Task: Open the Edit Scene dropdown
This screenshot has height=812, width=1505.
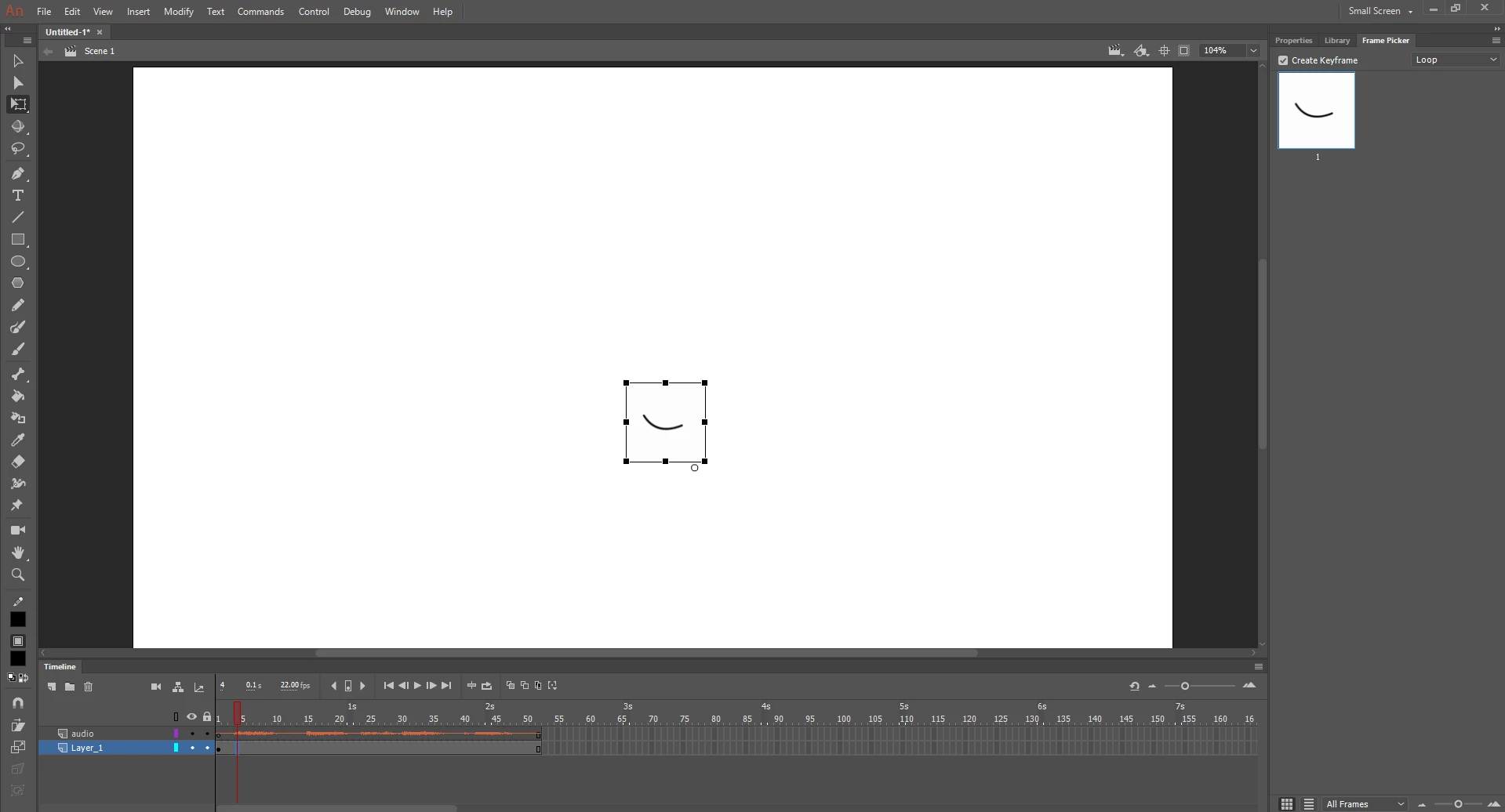Action: click(x=1116, y=51)
